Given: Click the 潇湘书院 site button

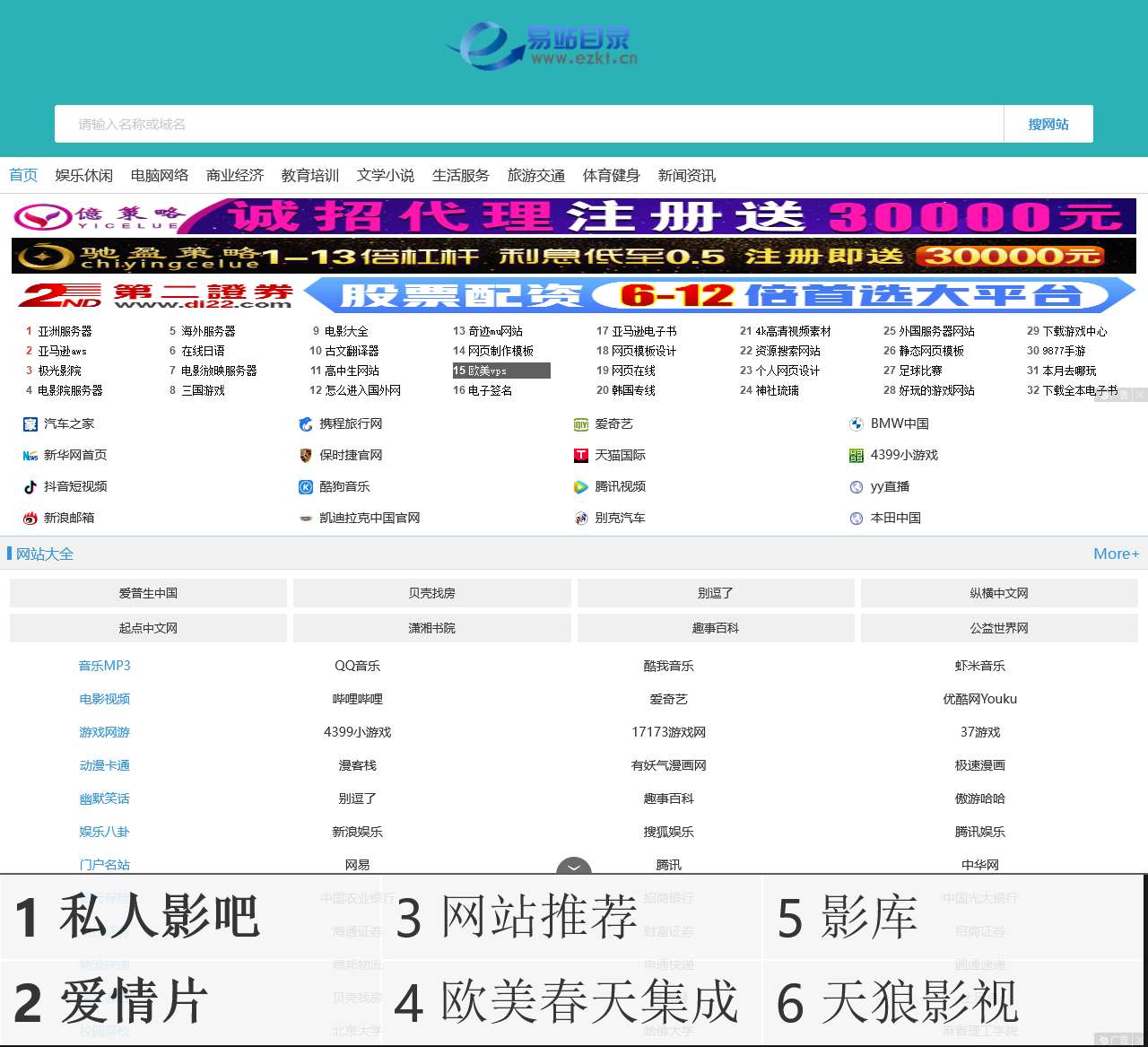Looking at the screenshot, I should [432, 628].
